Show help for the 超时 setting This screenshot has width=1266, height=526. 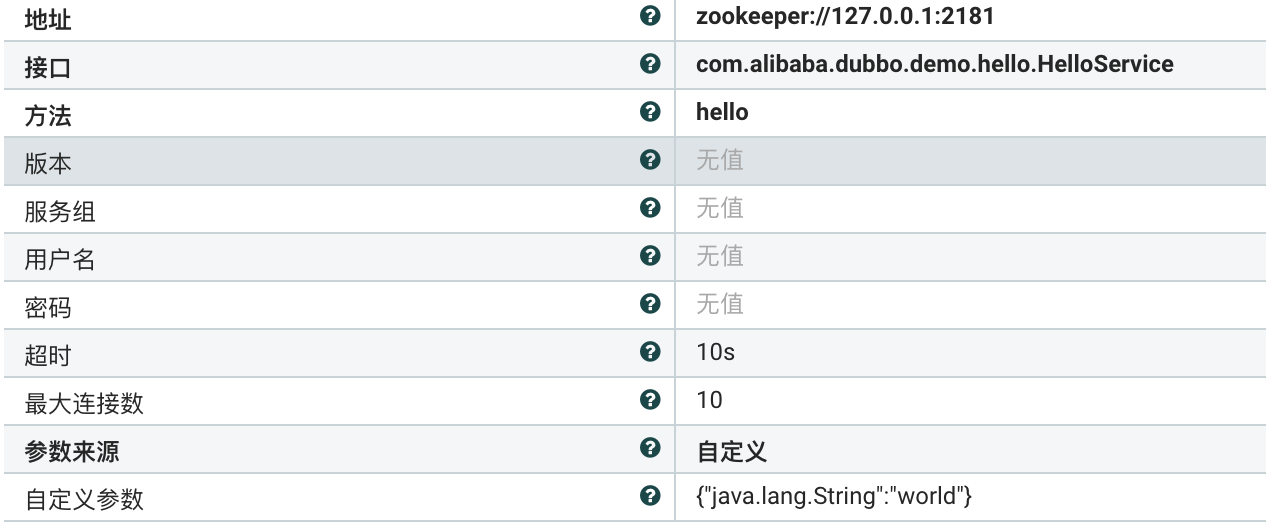pos(650,352)
